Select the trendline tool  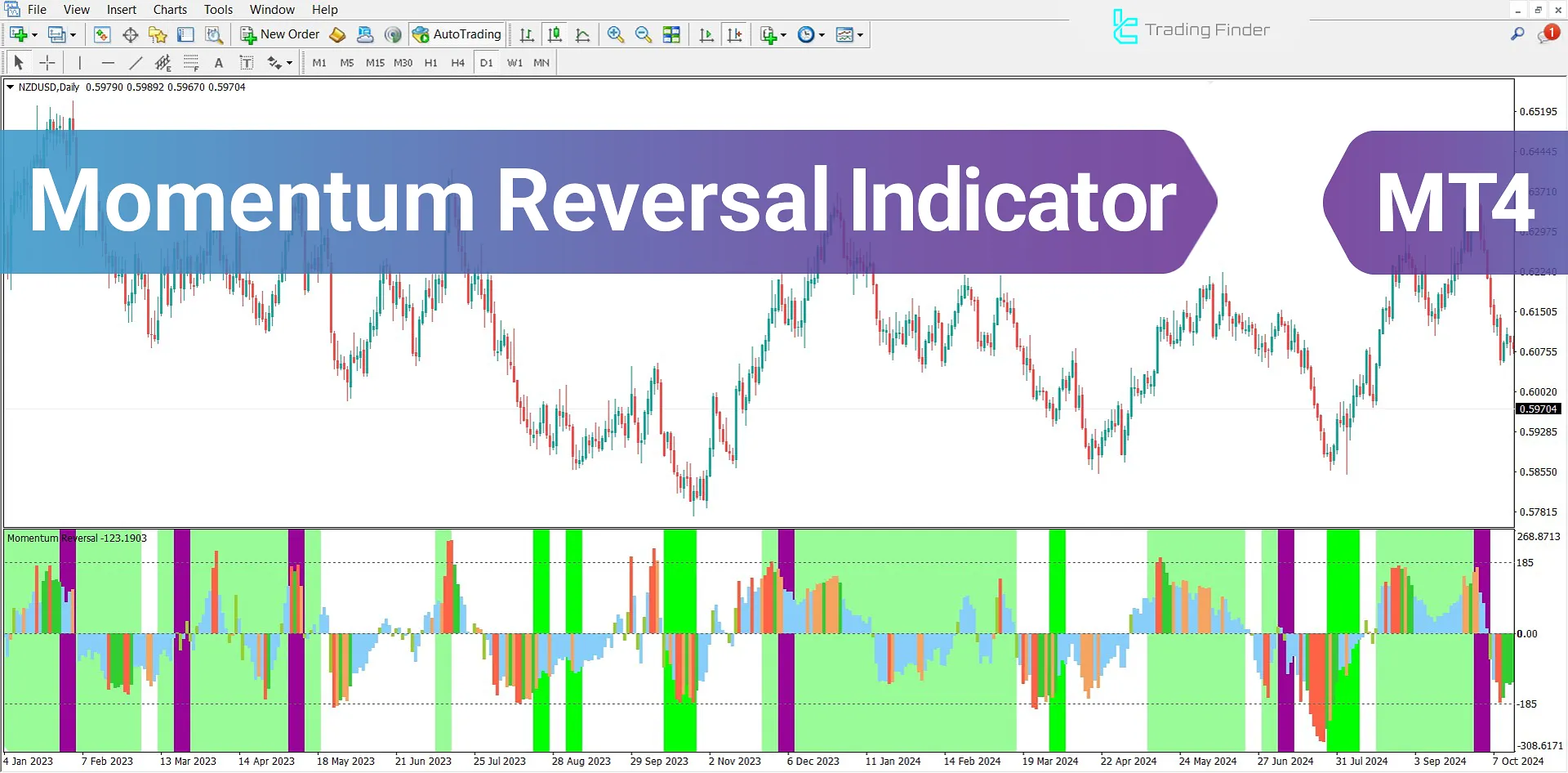pyautogui.click(x=136, y=62)
